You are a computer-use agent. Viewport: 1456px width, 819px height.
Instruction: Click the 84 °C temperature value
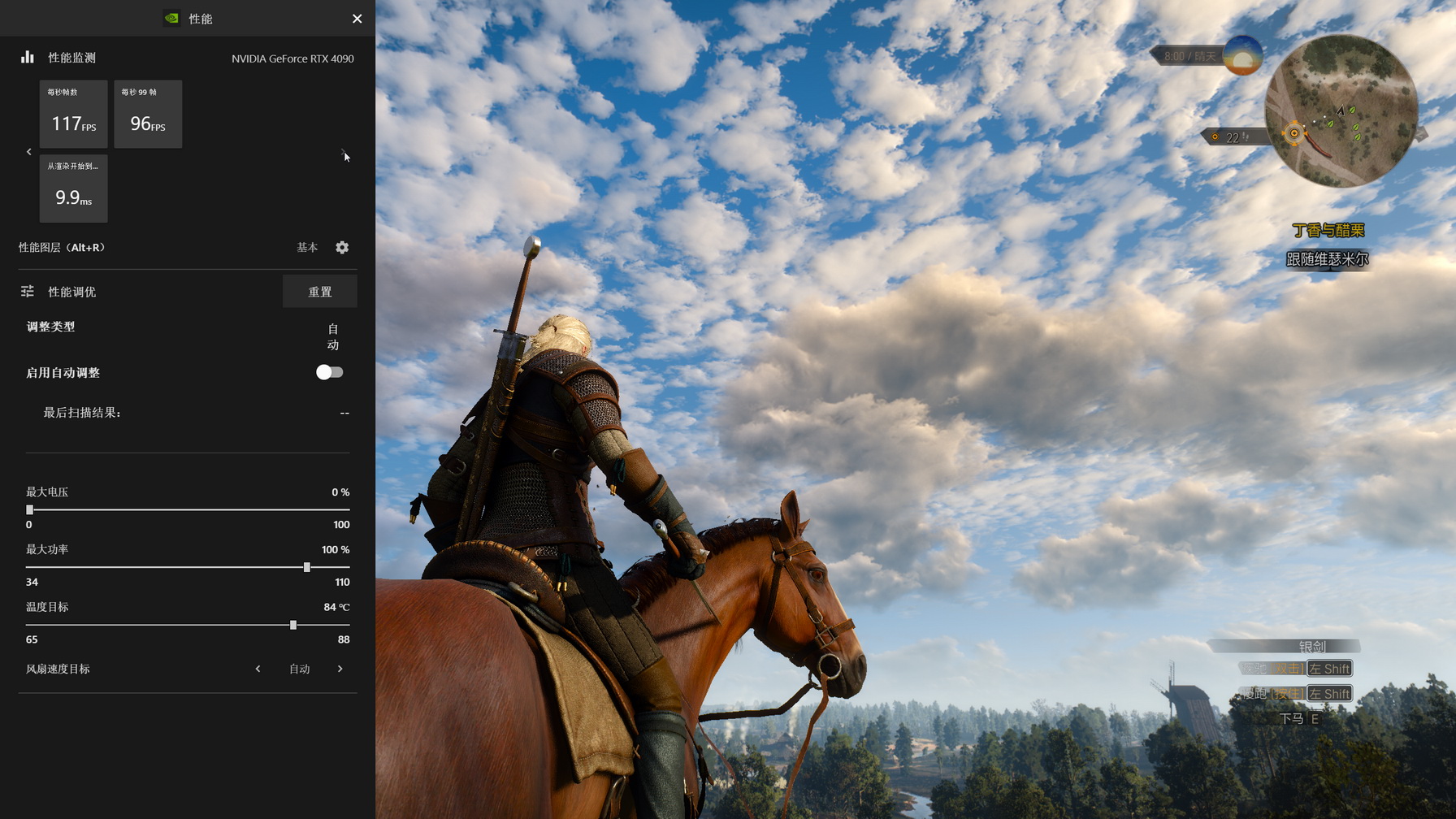click(336, 607)
